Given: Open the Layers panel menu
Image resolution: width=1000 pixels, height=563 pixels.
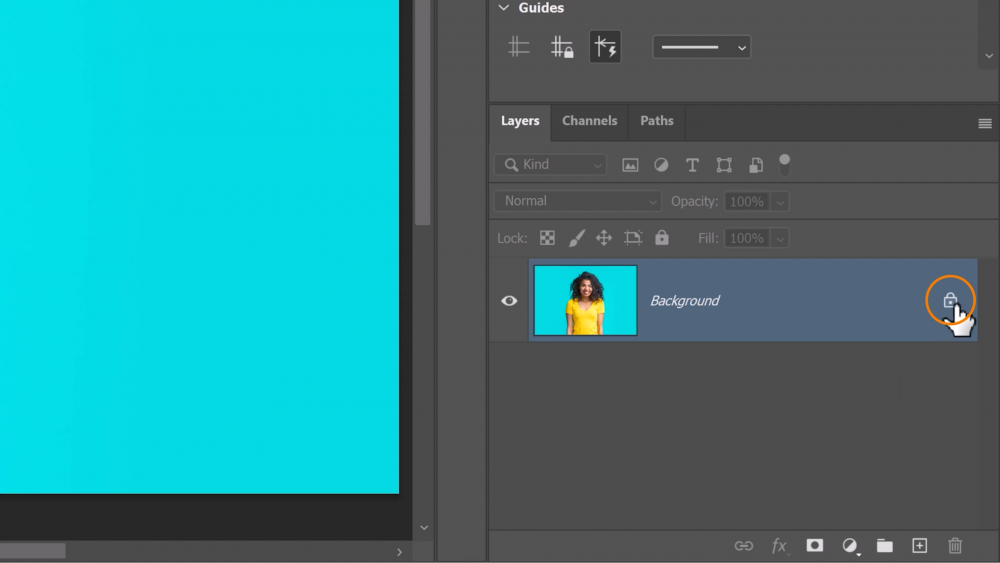Looking at the screenshot, I should click(x=985, y=124).
